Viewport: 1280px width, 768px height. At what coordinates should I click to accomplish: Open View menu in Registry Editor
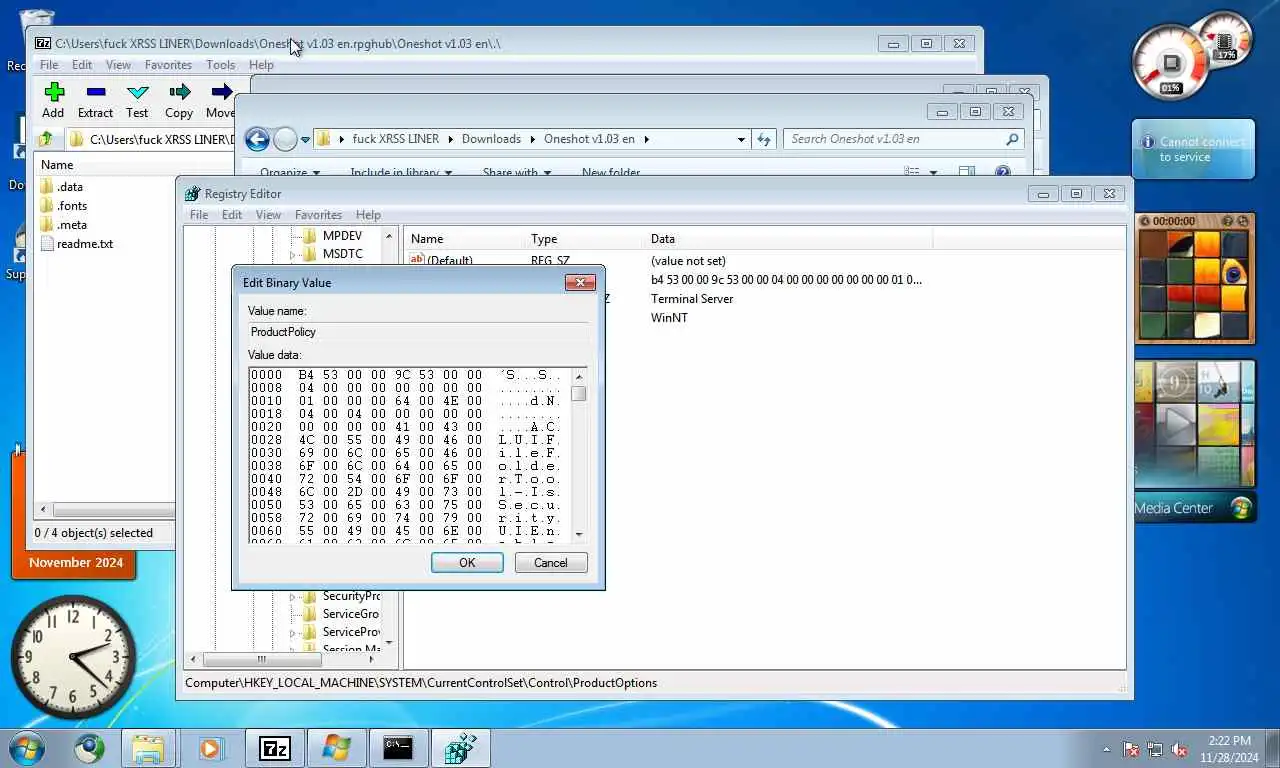point(268,215)
